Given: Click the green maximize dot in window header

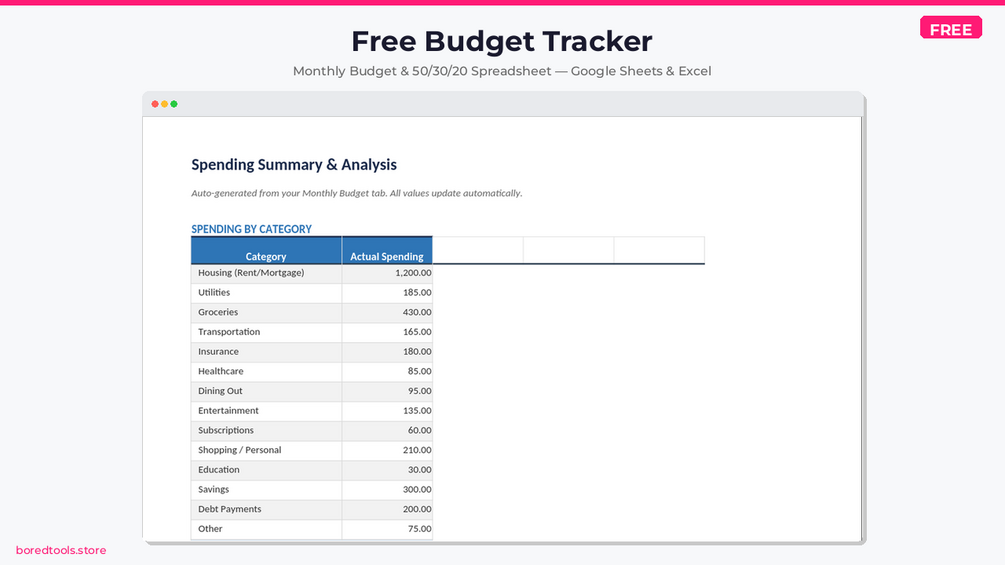Looking at the screenshot, I should click(x=174, y=104).
